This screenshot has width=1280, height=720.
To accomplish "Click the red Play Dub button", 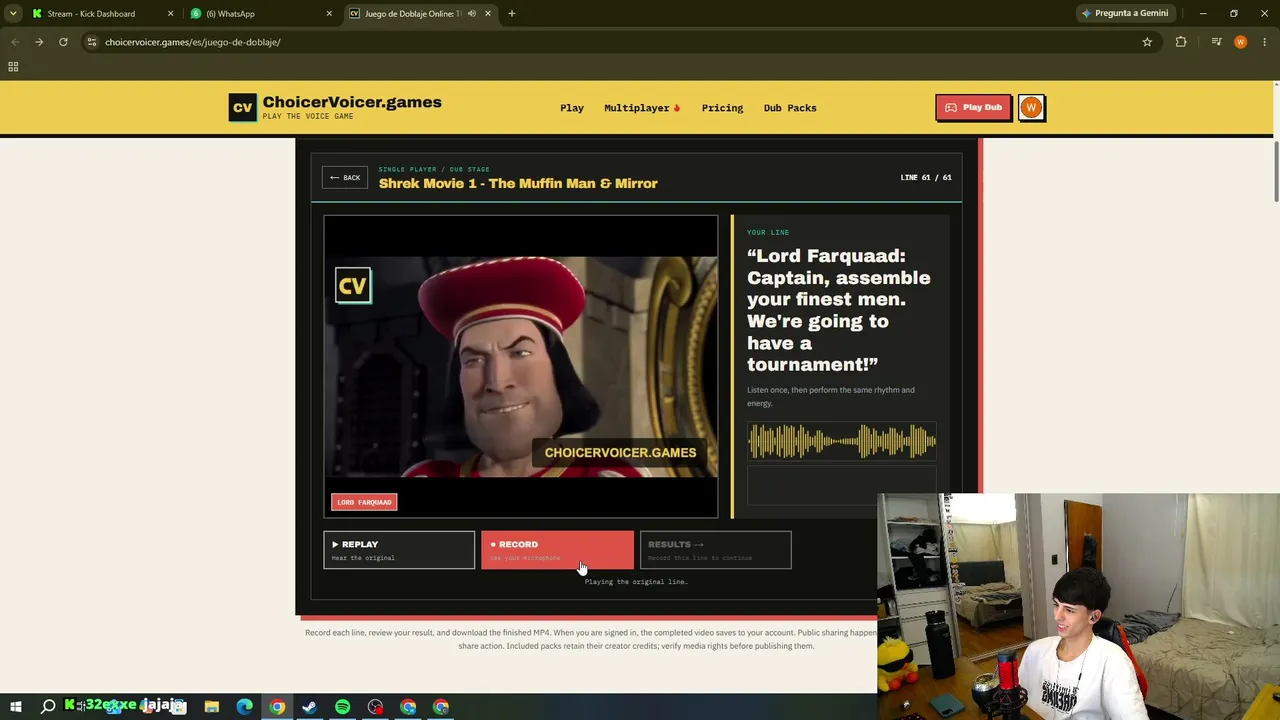I will tap(973, 108).
